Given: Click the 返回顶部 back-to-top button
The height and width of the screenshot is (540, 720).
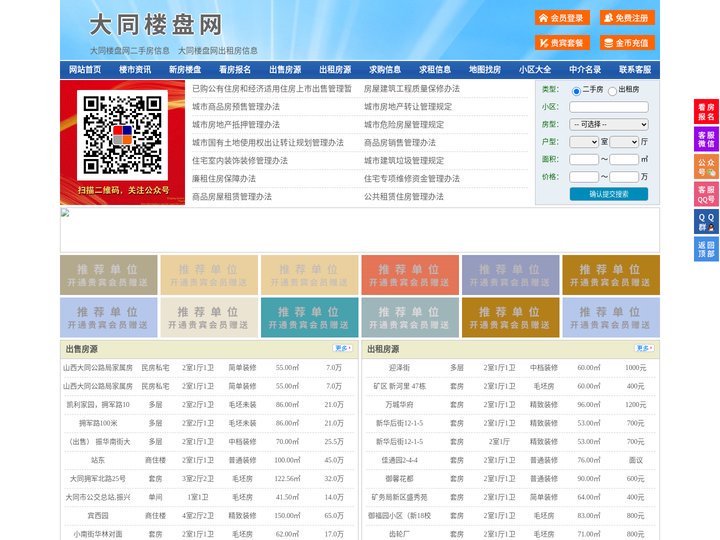Looking at the screenshot, I should 706,249.
